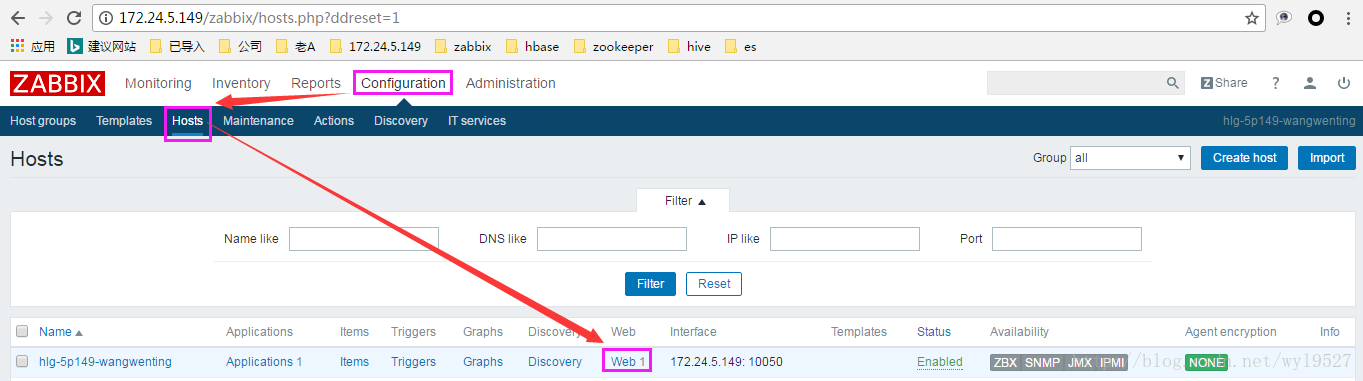
Task: Open the Configuration menu
Action: (x=403, y=83)
